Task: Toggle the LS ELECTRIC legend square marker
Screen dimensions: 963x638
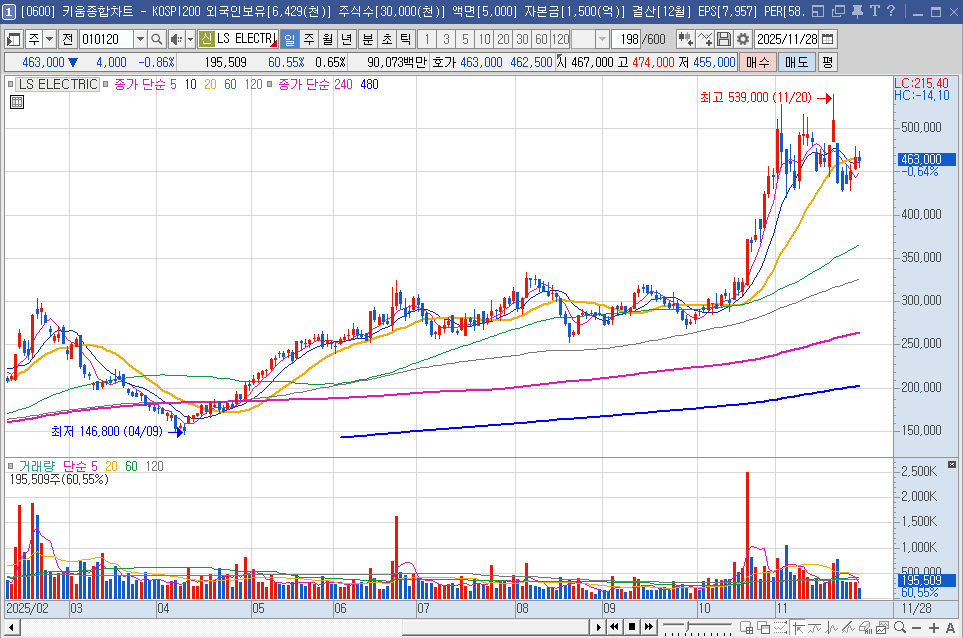Action: coord(10,84)
